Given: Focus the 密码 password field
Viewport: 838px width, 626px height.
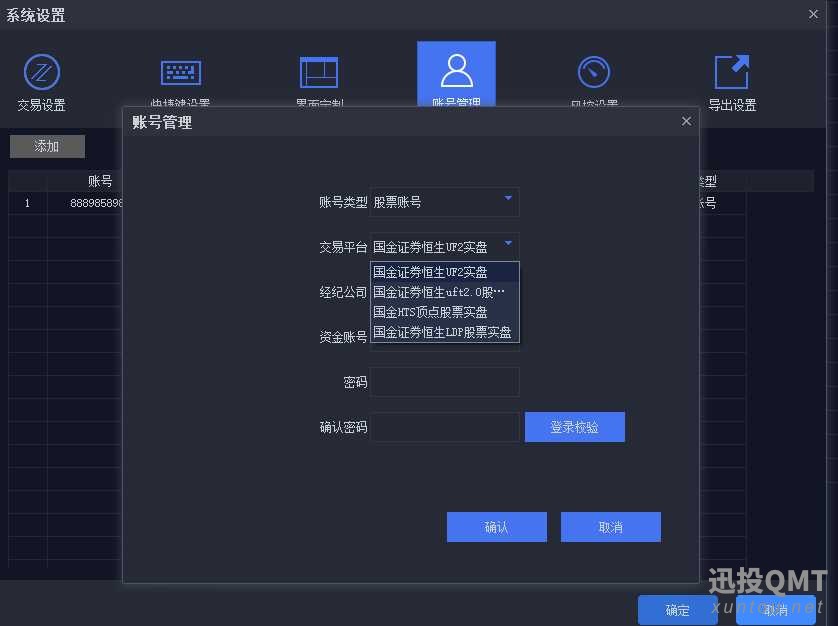Looking at the screenshot, I should coord(445,382).
